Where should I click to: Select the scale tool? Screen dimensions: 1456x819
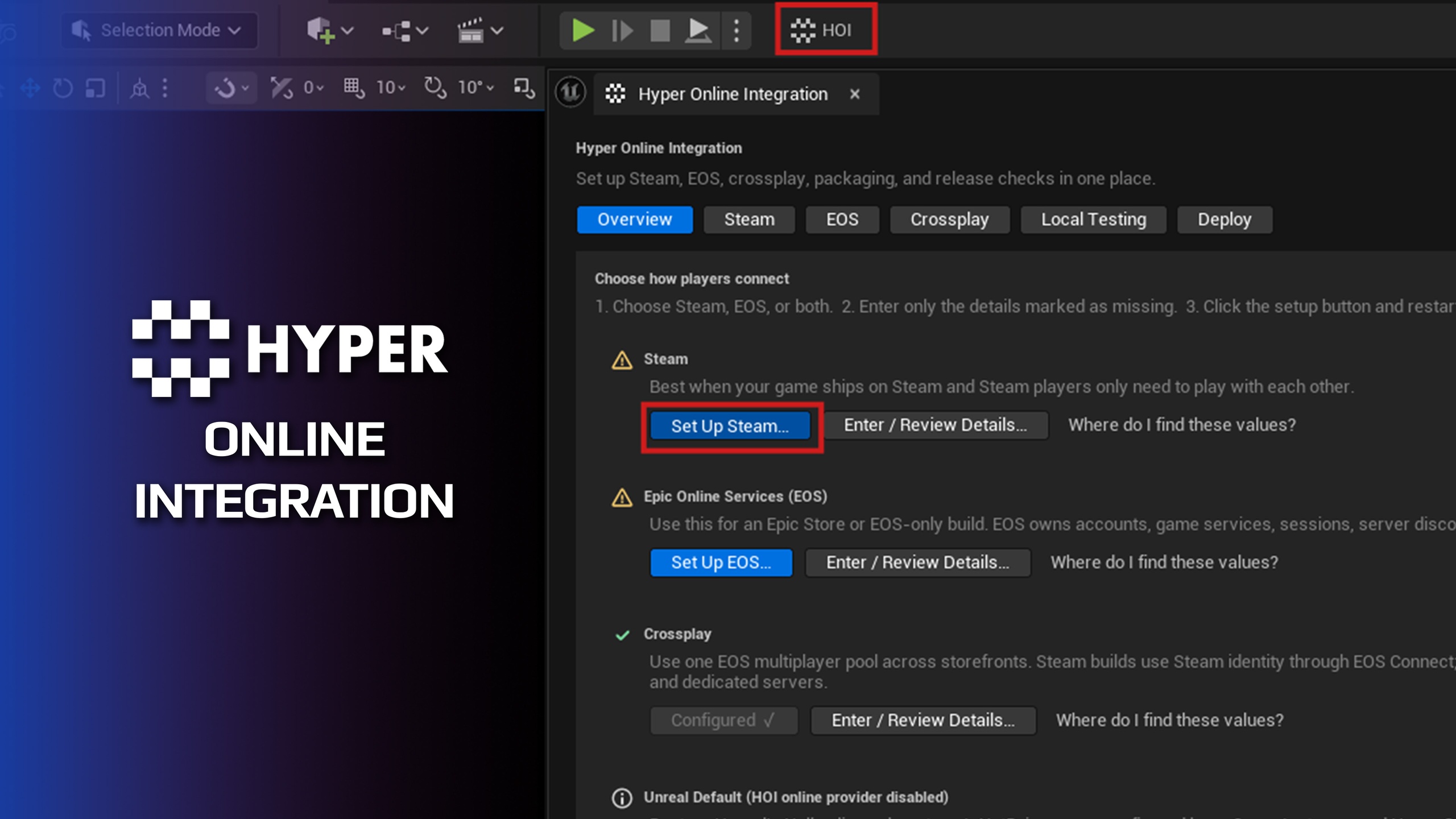96,88
